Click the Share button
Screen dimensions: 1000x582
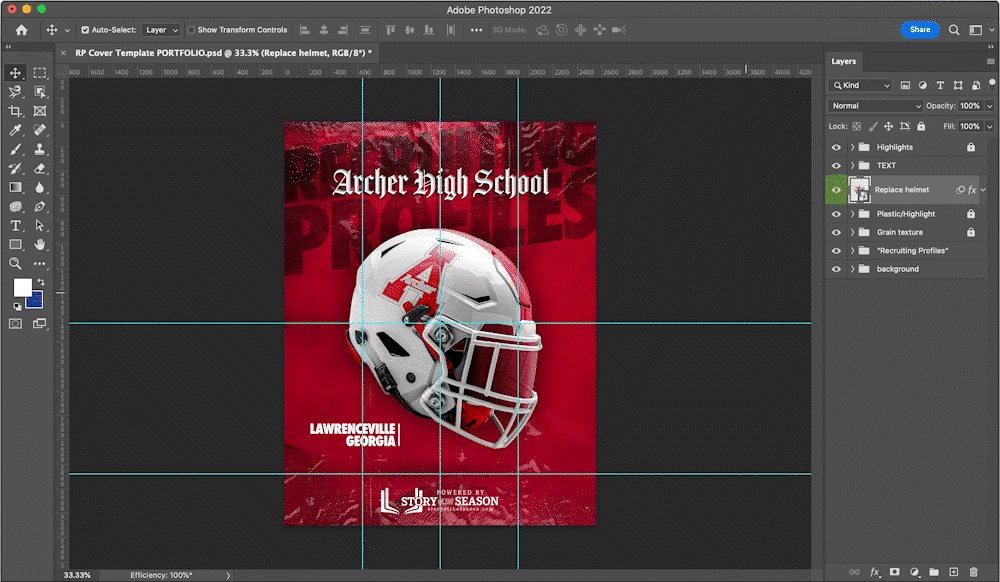click(x=920, y=30)
